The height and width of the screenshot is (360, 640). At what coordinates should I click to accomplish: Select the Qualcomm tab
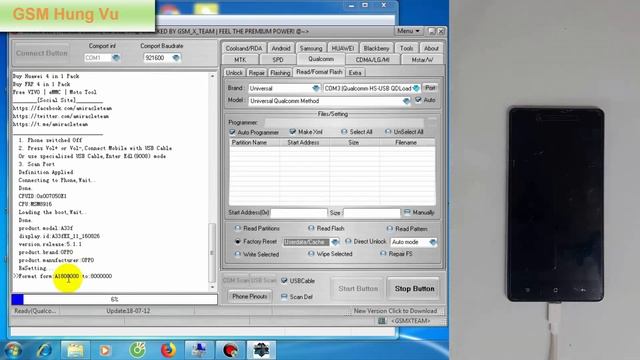[321, 59]
